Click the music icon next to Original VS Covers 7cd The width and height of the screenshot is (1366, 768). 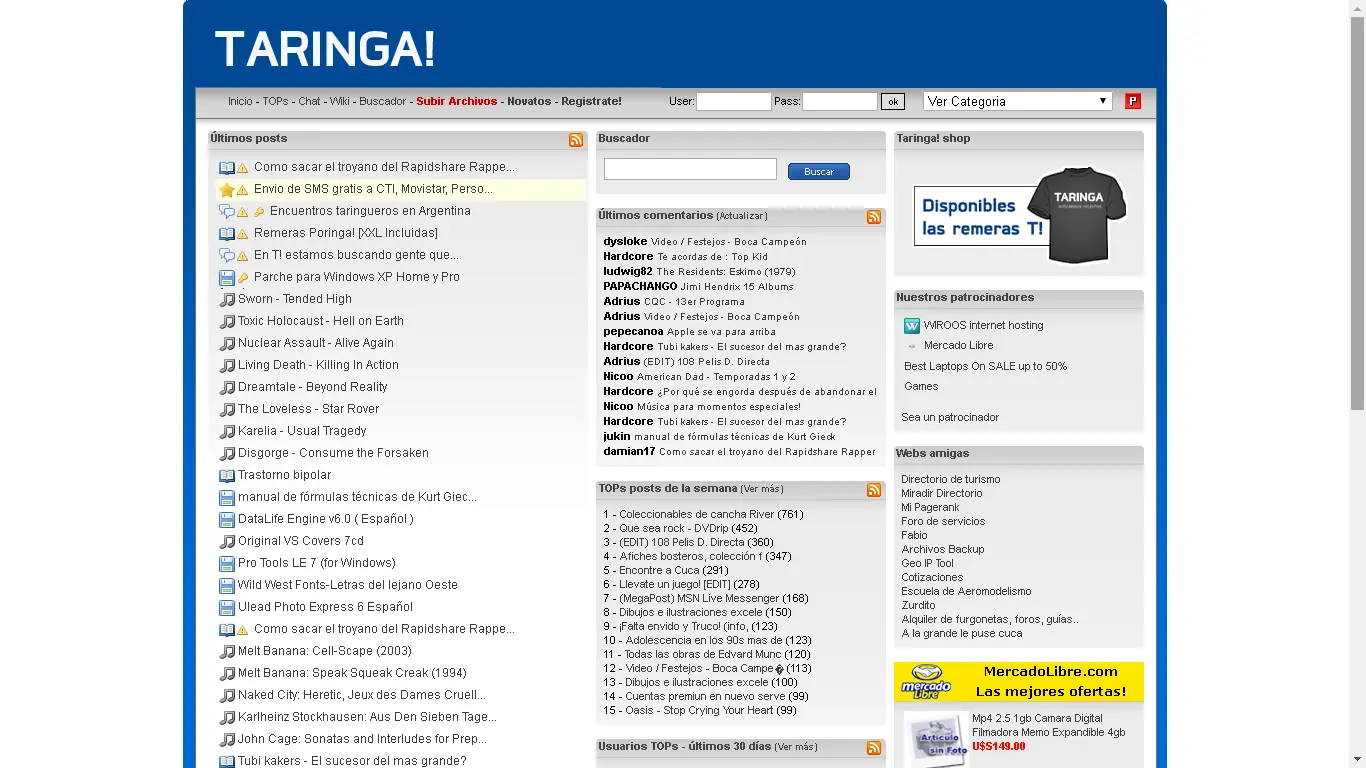point(227,542)
